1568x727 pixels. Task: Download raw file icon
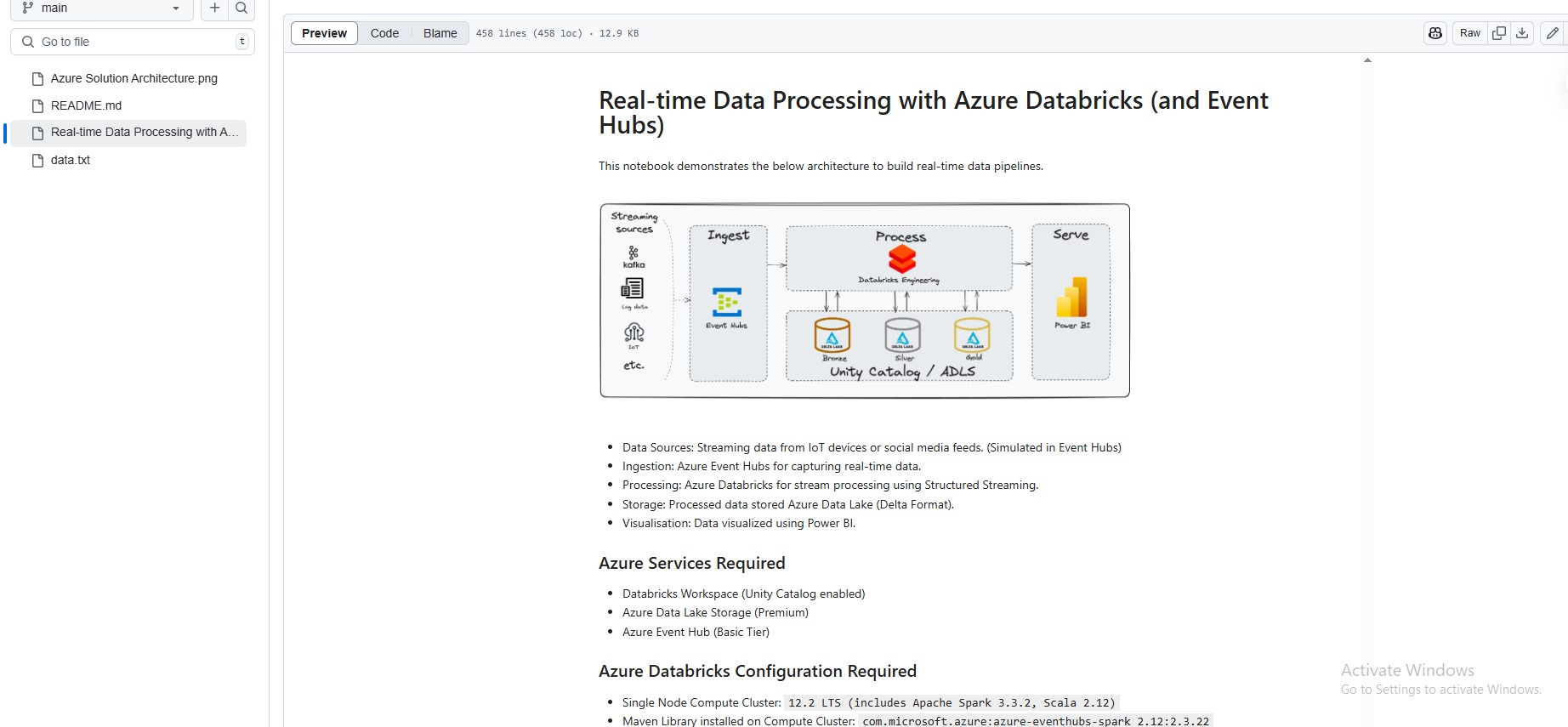(x=1522, y=33)
